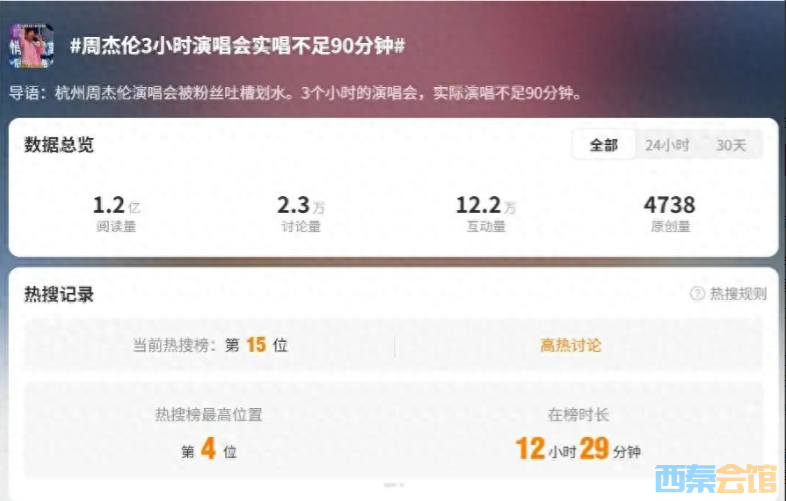Click the 热搜记录 section heading

click(59, 294)
